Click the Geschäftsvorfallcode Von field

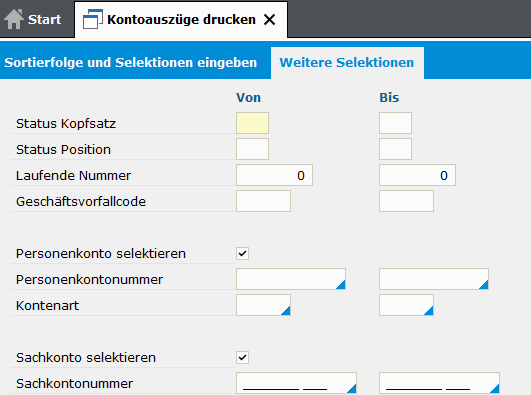263,201
